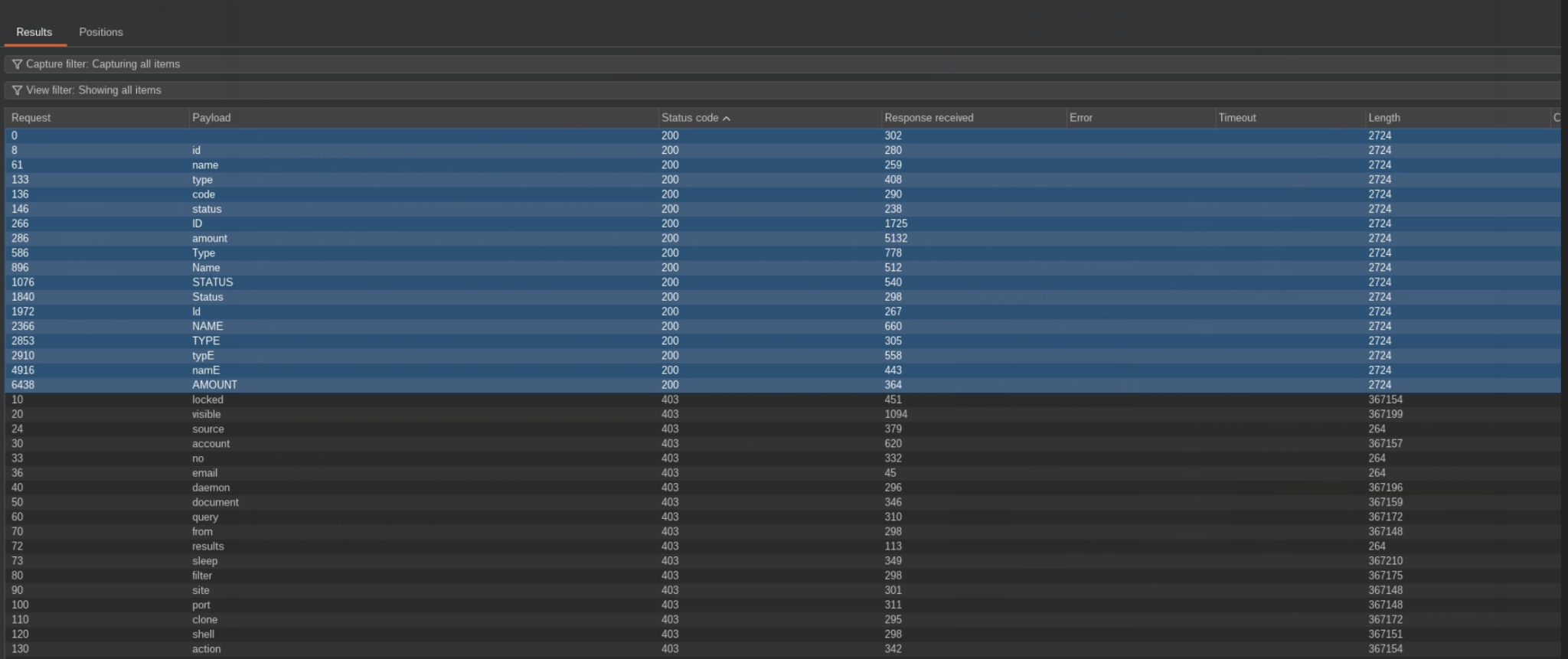Open the View filter settings bar

pyautogui.click(x=459, y=90)
